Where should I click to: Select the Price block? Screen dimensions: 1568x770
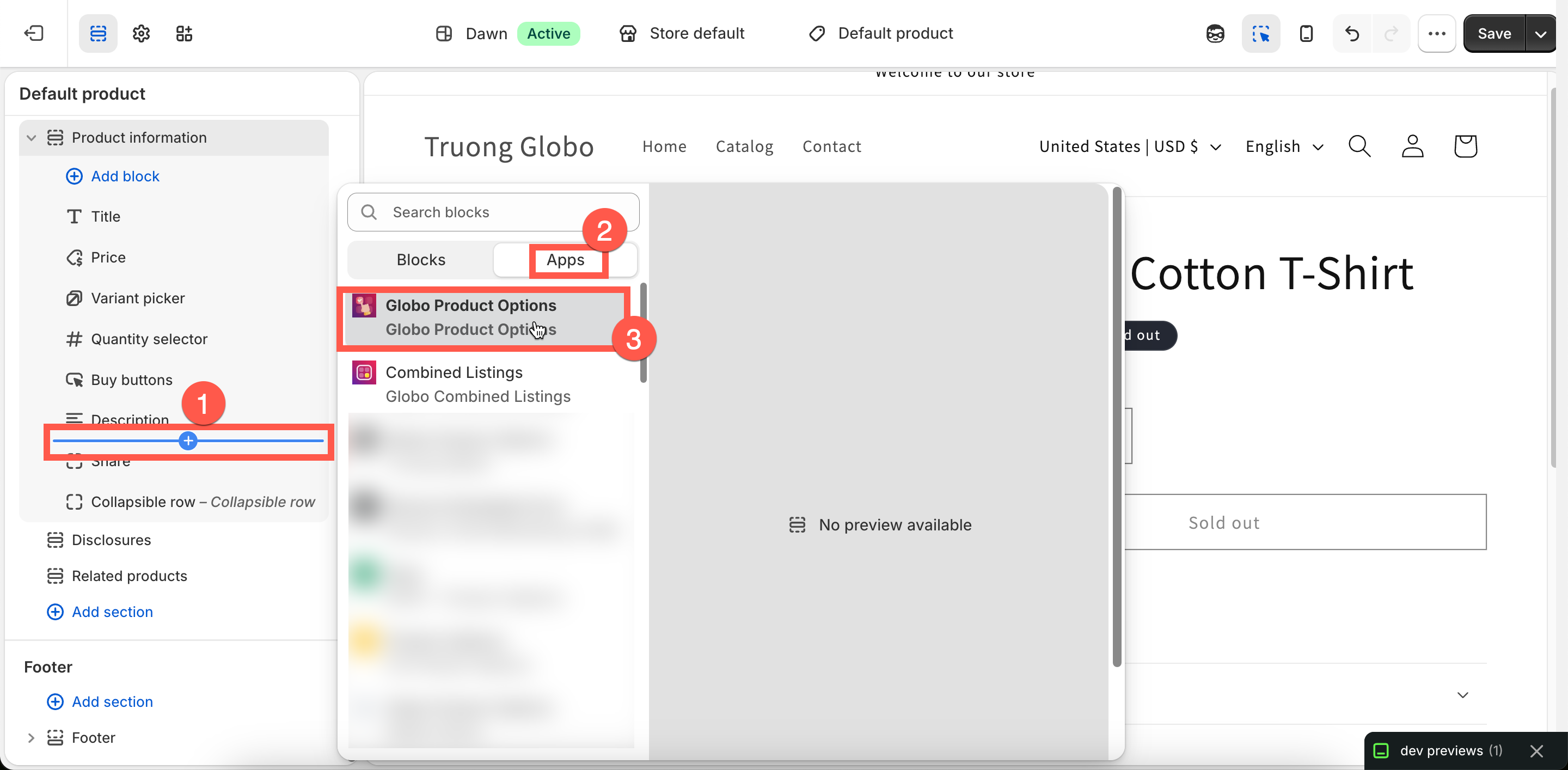tap(96, 258)
